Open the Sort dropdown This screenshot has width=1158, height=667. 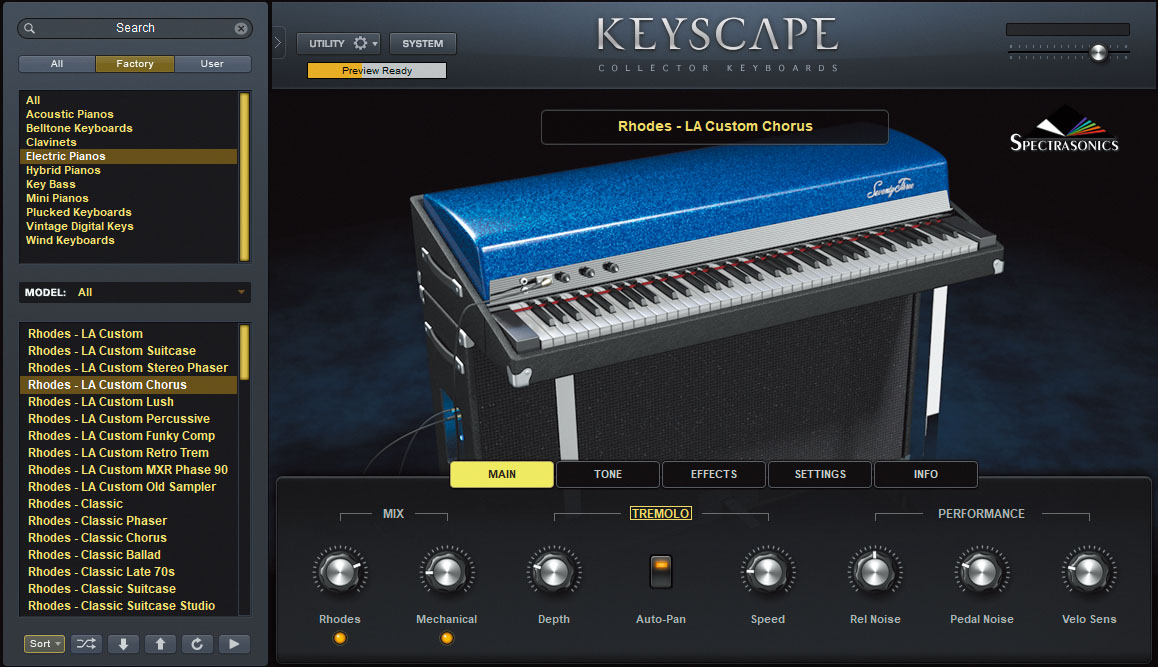(x=44, y=644)
